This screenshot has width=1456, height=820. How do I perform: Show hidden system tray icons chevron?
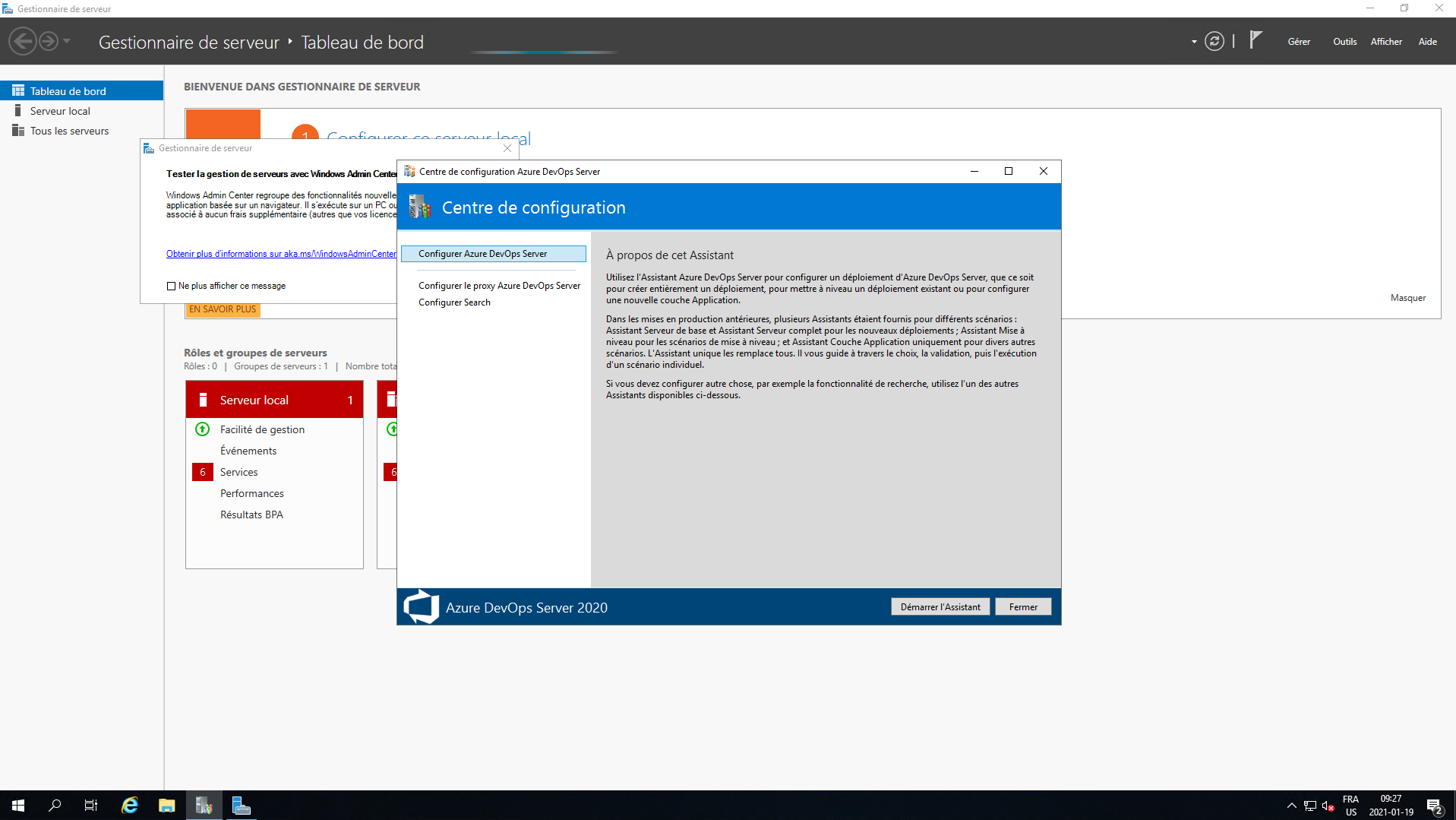[x=1291, y=806]
